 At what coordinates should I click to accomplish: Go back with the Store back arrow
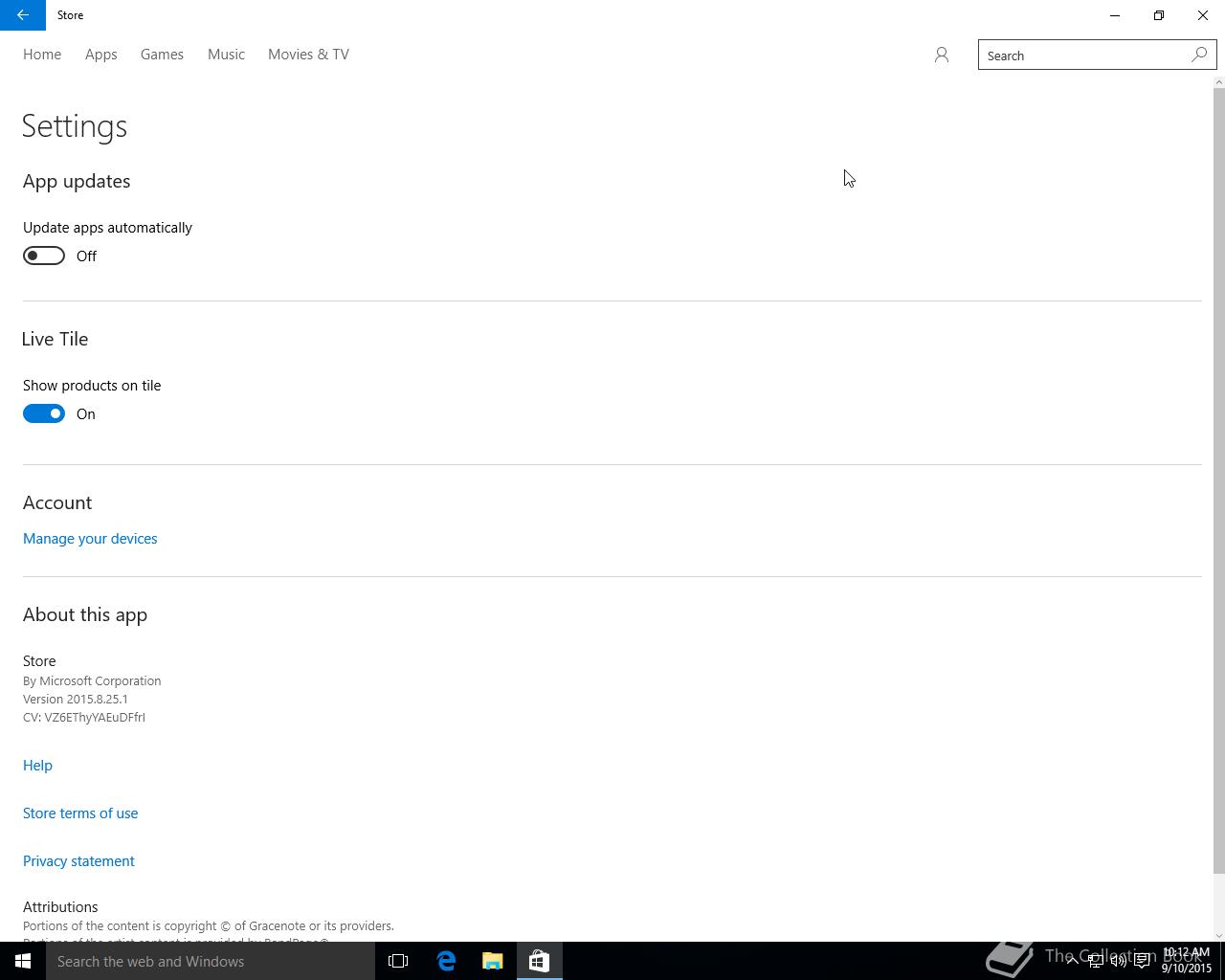(x=23, y=15)
